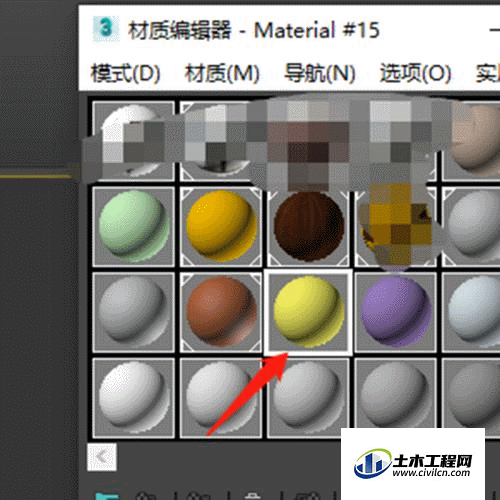Select the copper brown material sample sphere
This screenshot has height=500, width=500.
[221, 312]
